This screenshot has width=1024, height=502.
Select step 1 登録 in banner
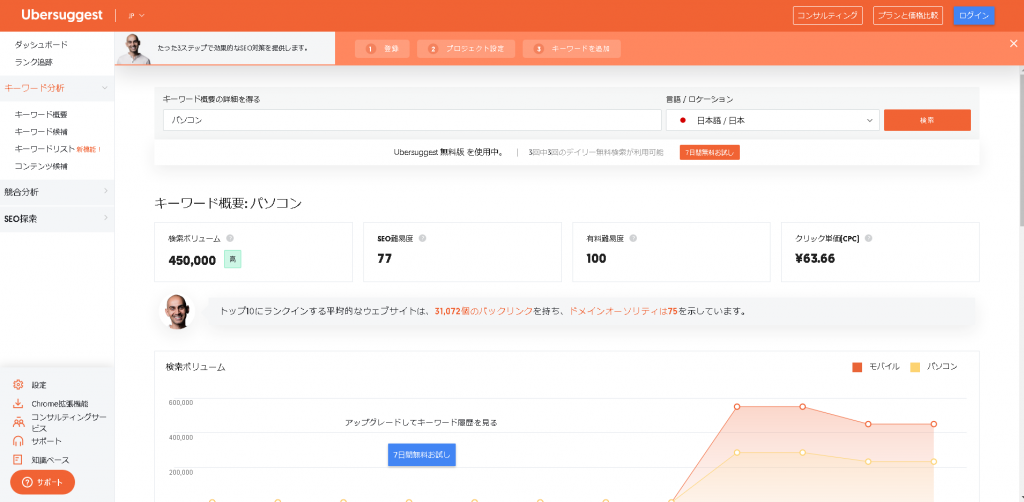(x=382, y=49)
